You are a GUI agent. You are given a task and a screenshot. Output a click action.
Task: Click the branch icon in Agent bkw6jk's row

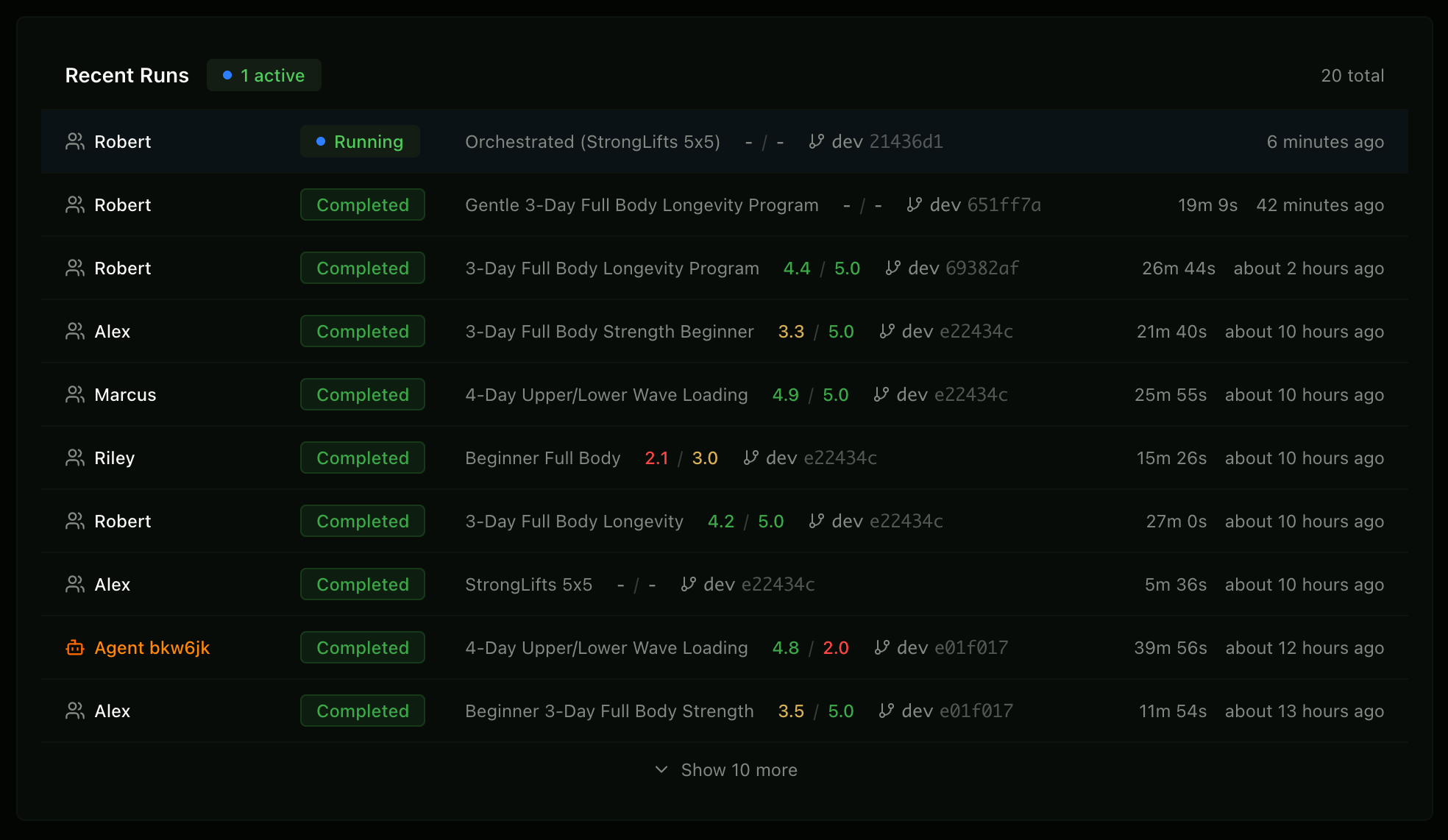[x=881, y=647]
